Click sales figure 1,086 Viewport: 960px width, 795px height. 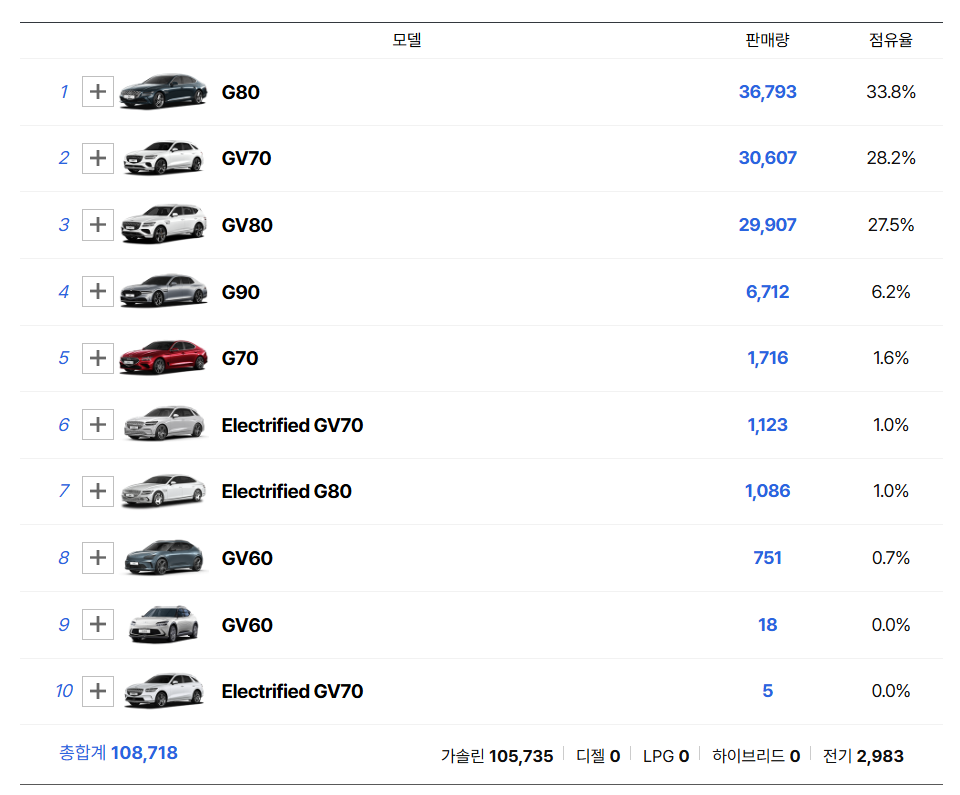click(x=768, y=491)
